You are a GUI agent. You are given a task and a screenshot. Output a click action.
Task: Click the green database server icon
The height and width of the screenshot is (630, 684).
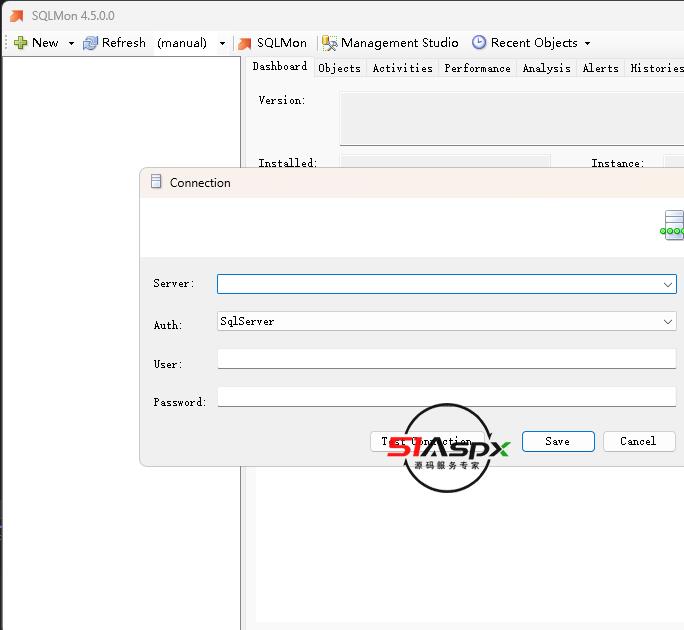coord(673,225)
